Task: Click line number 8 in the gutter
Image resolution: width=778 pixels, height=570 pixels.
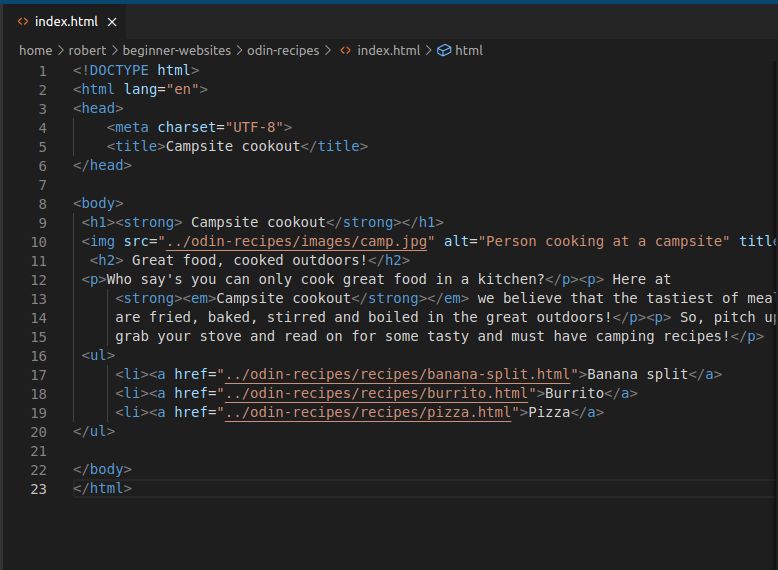Action: (43, 204)
